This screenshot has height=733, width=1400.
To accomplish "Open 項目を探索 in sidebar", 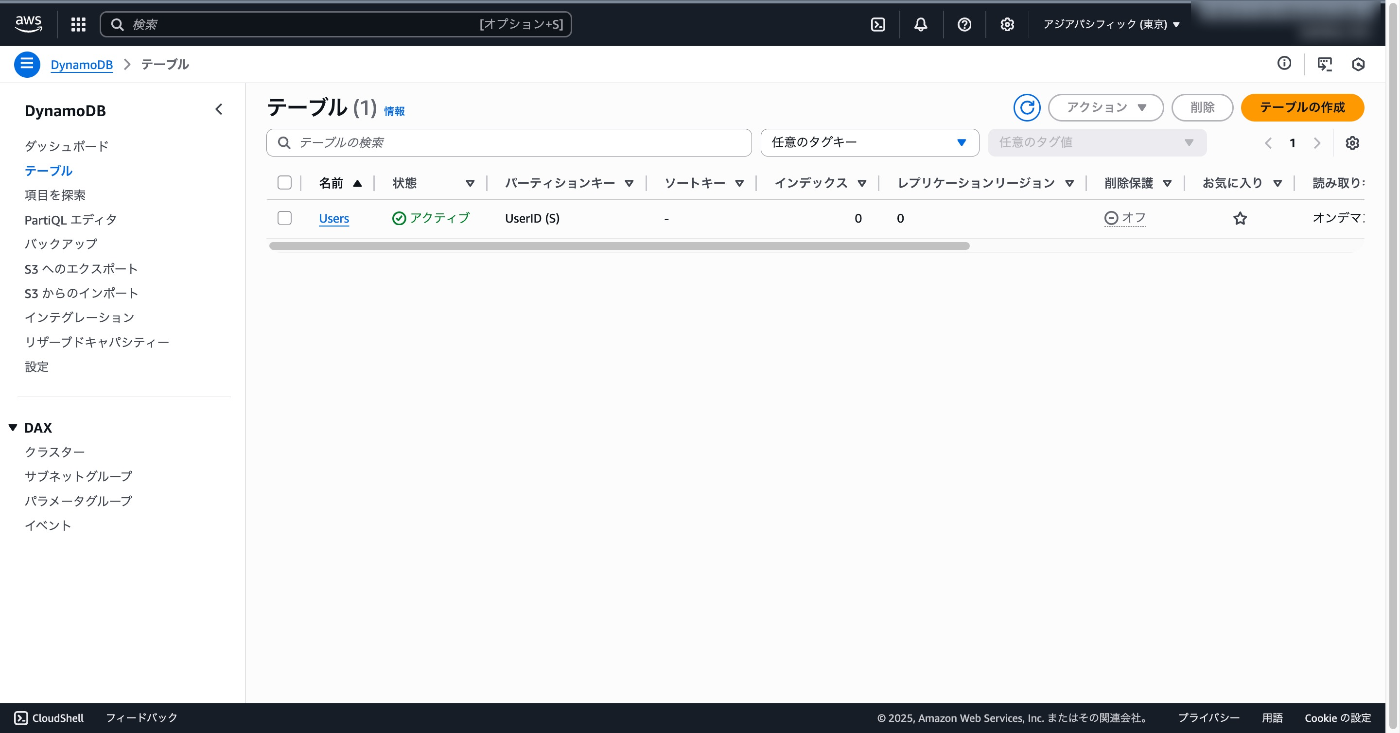I will pos(55,195).
